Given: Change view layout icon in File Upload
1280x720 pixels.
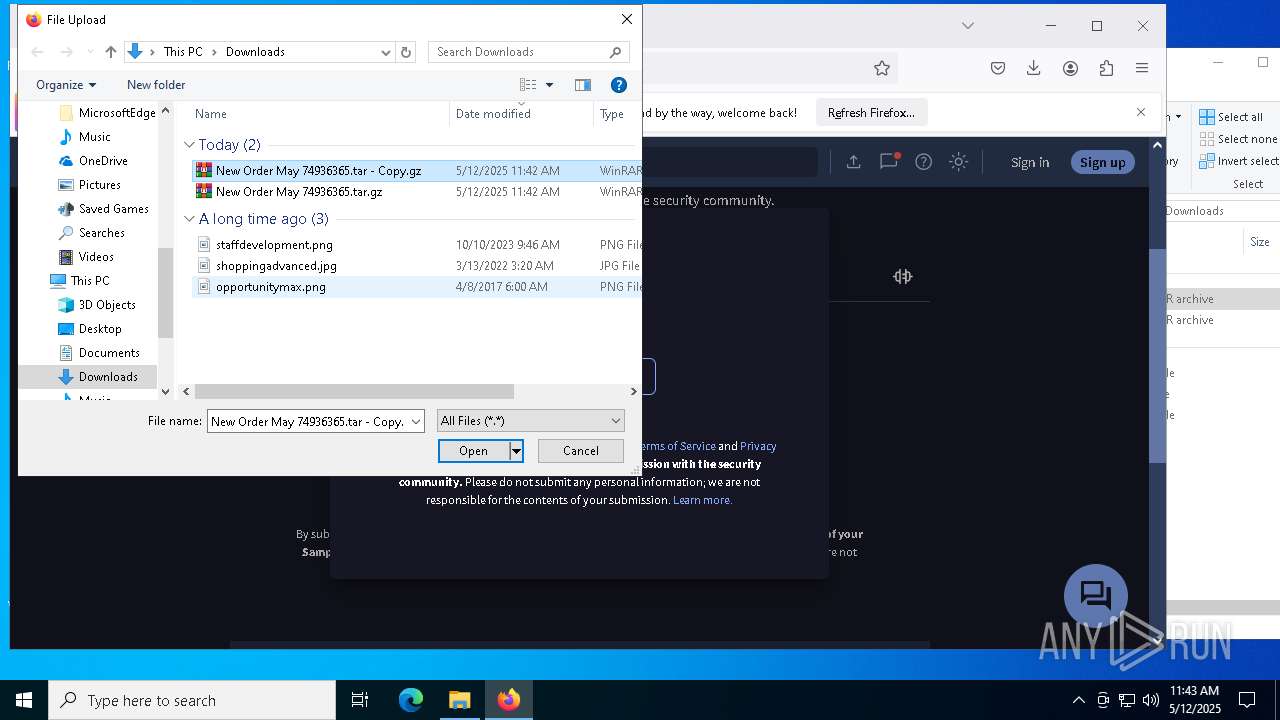Looking at the screenshot, I should (528, 85).
